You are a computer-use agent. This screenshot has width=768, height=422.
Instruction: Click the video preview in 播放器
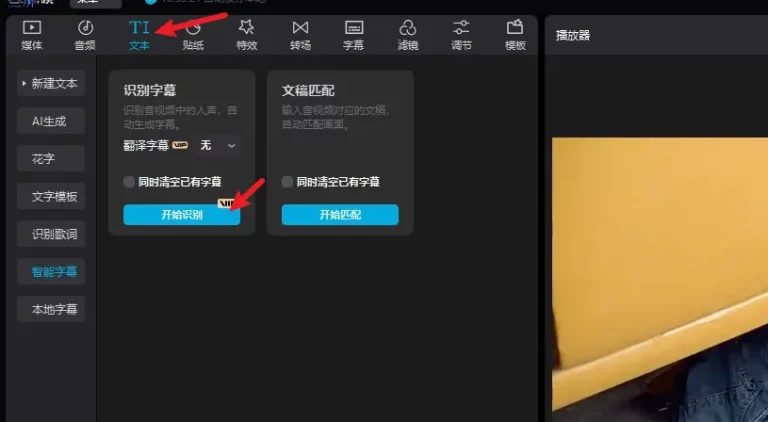(660, 280)
